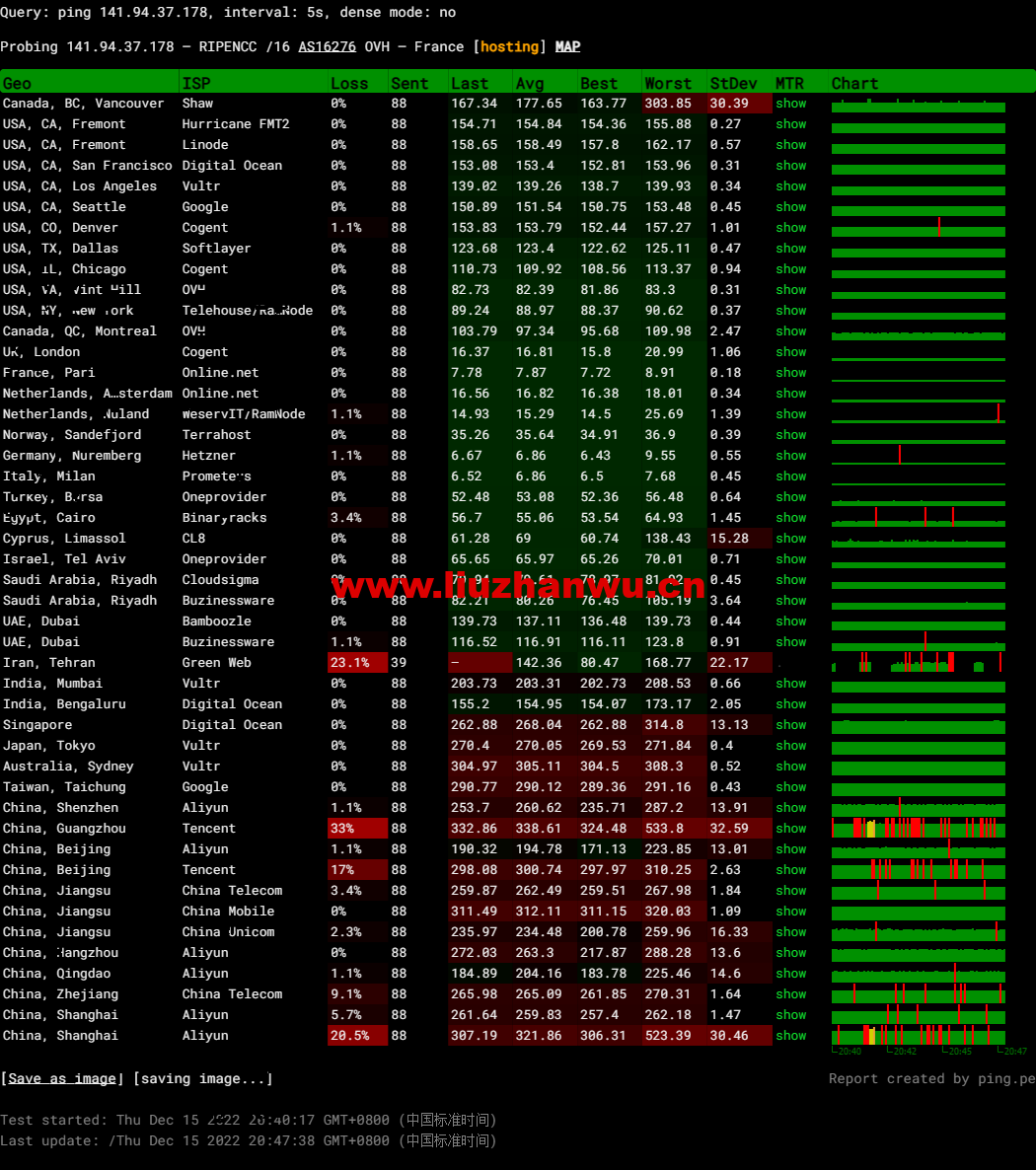
Task: Click the Geo column header
Action: (x=17, y=83)
